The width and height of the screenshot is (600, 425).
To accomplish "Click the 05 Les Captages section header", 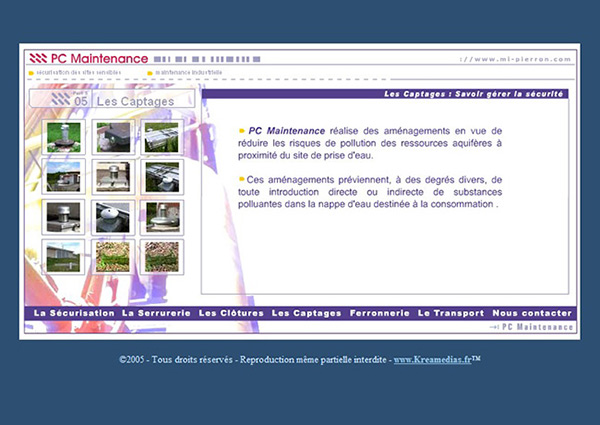I will (112, 99).
